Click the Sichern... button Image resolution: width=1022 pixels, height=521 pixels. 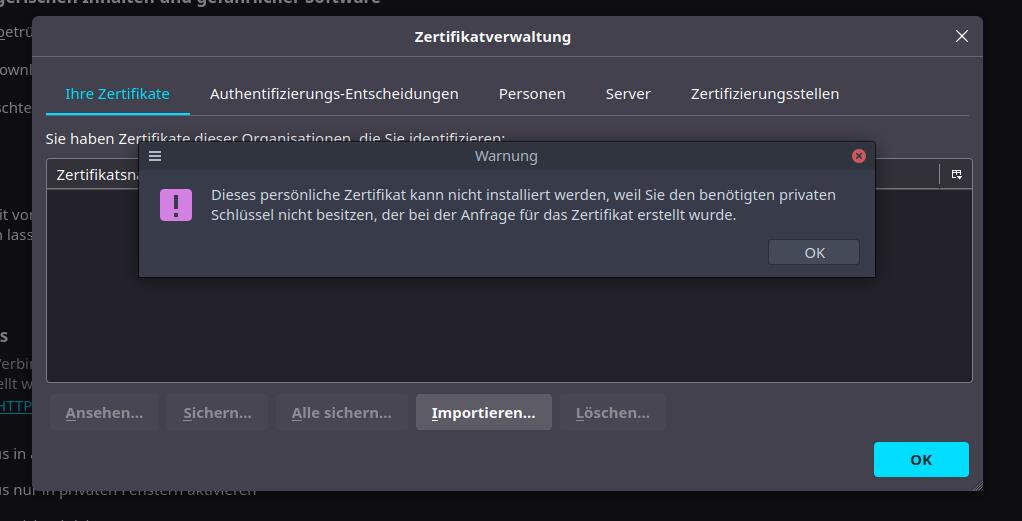pyautogui.click(x=217, y=412)
